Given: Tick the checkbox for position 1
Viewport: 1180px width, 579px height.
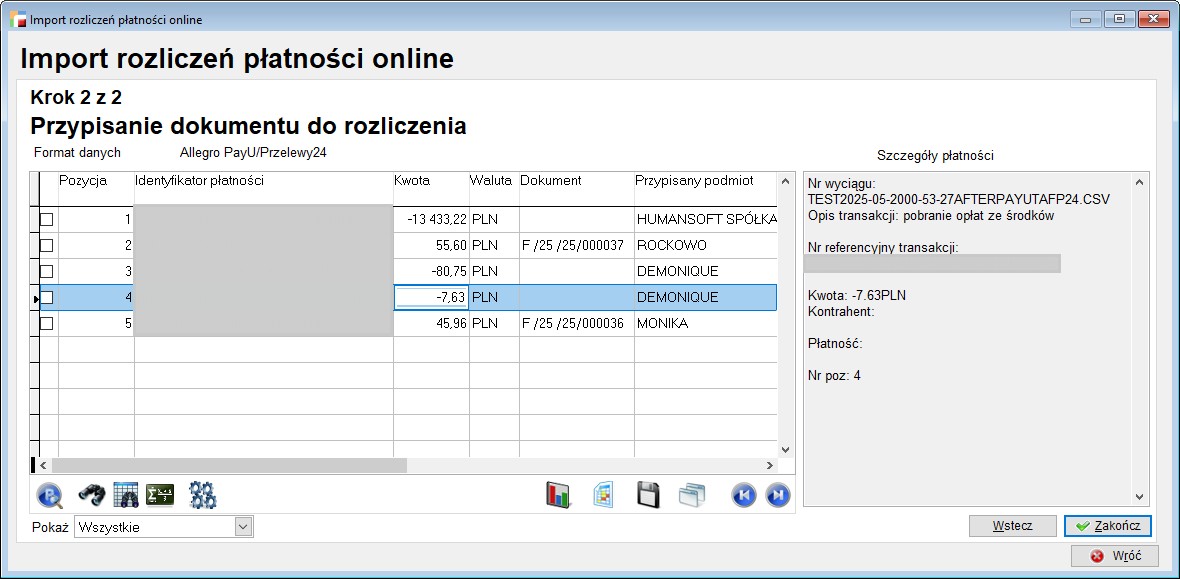Looking at the screenshot, I should [46, 220].
